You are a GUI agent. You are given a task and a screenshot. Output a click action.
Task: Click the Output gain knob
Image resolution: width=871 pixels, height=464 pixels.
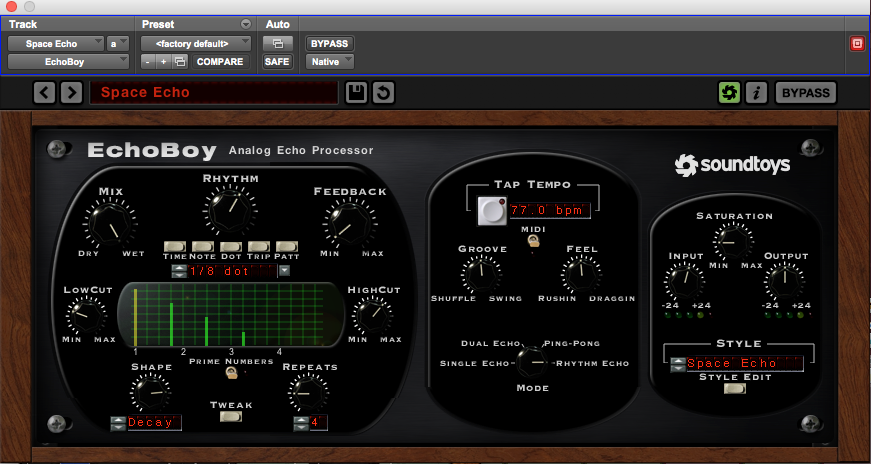coord(784,281)
